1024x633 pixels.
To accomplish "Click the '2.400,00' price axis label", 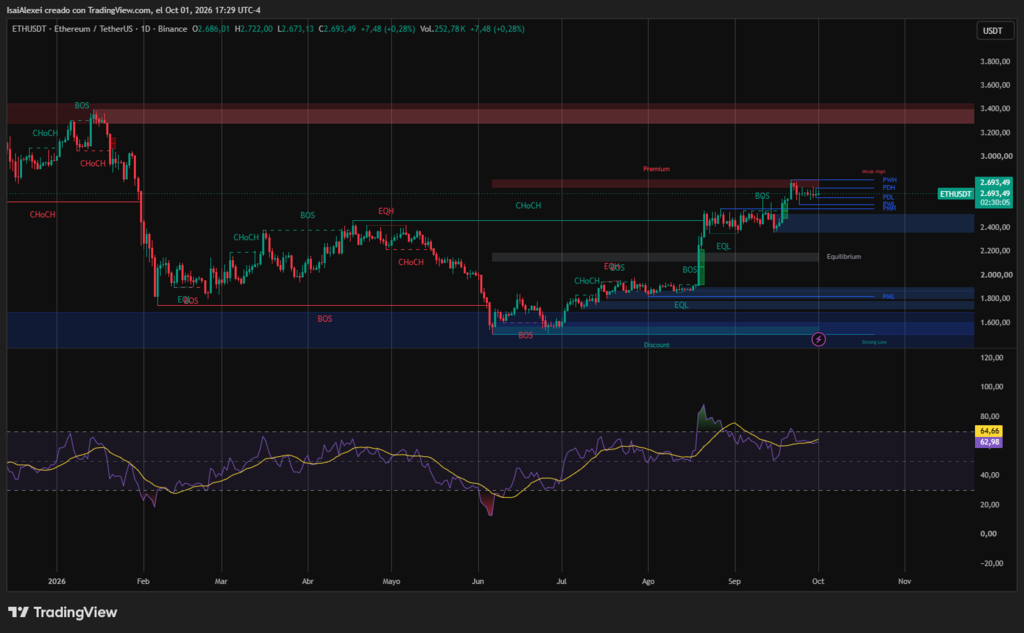I will click(995, 227).
